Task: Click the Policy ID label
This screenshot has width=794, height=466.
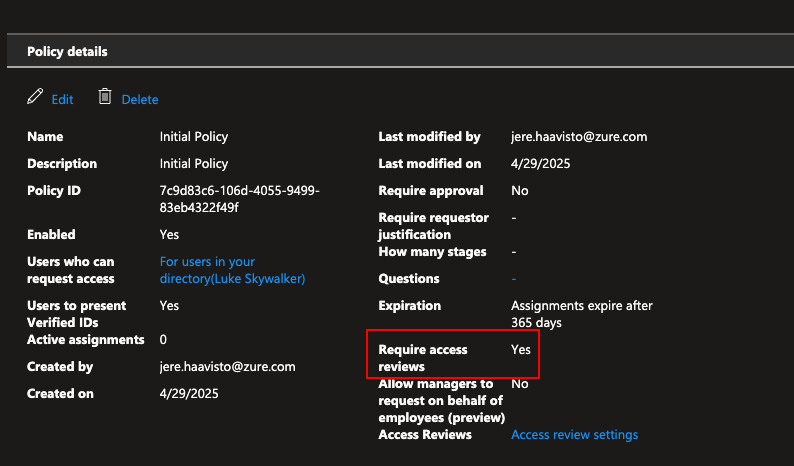Action: pos(54,190)
